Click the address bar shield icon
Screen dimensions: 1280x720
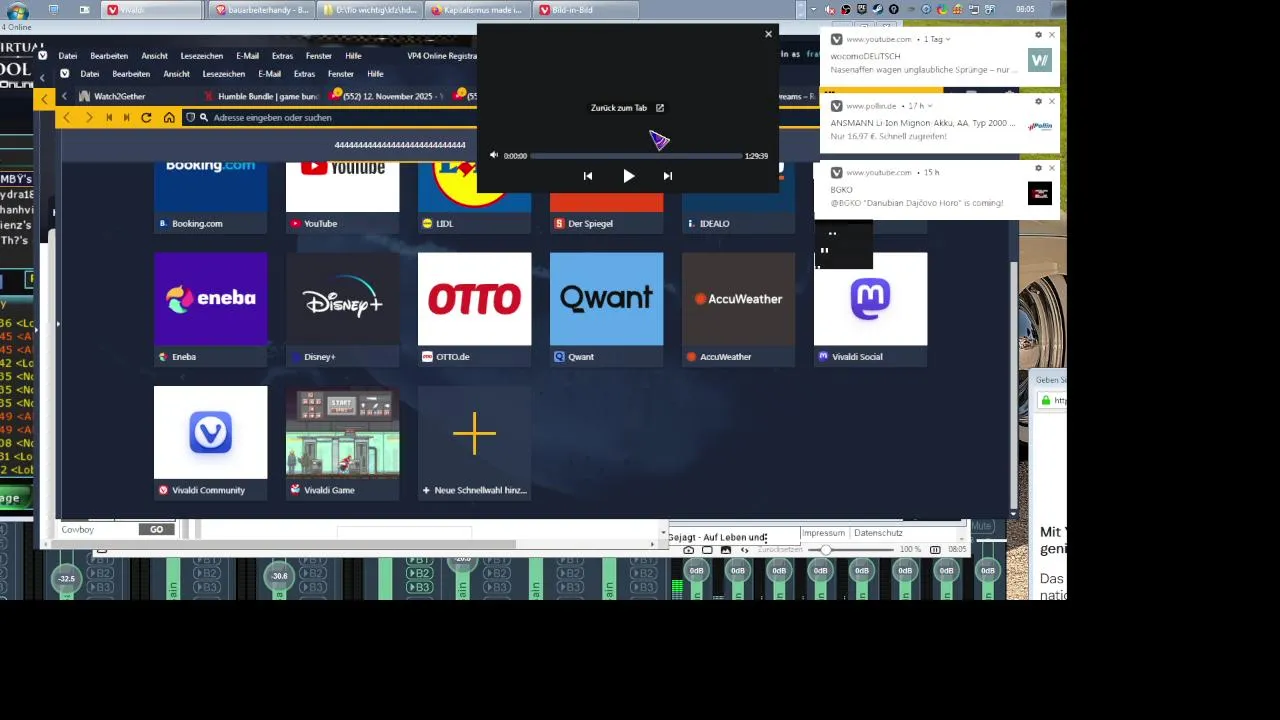[190, 117]
